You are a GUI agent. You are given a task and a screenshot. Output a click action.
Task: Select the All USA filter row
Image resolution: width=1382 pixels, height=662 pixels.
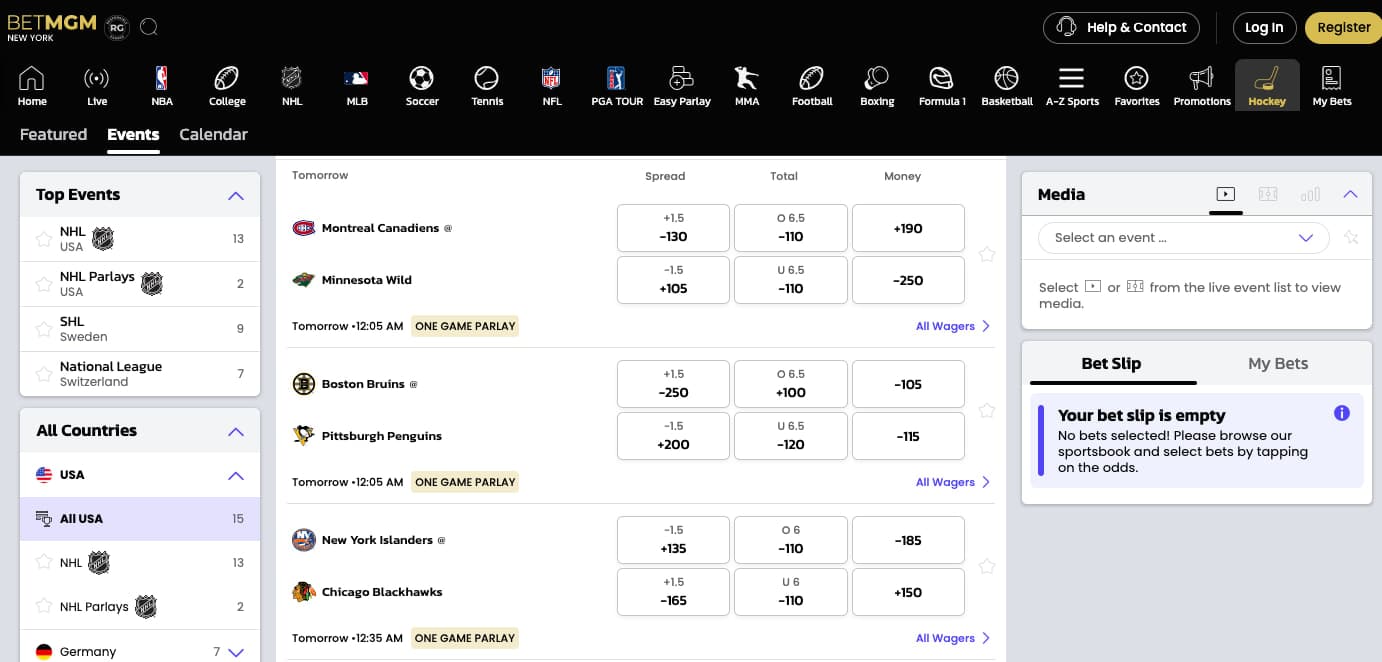140,519
